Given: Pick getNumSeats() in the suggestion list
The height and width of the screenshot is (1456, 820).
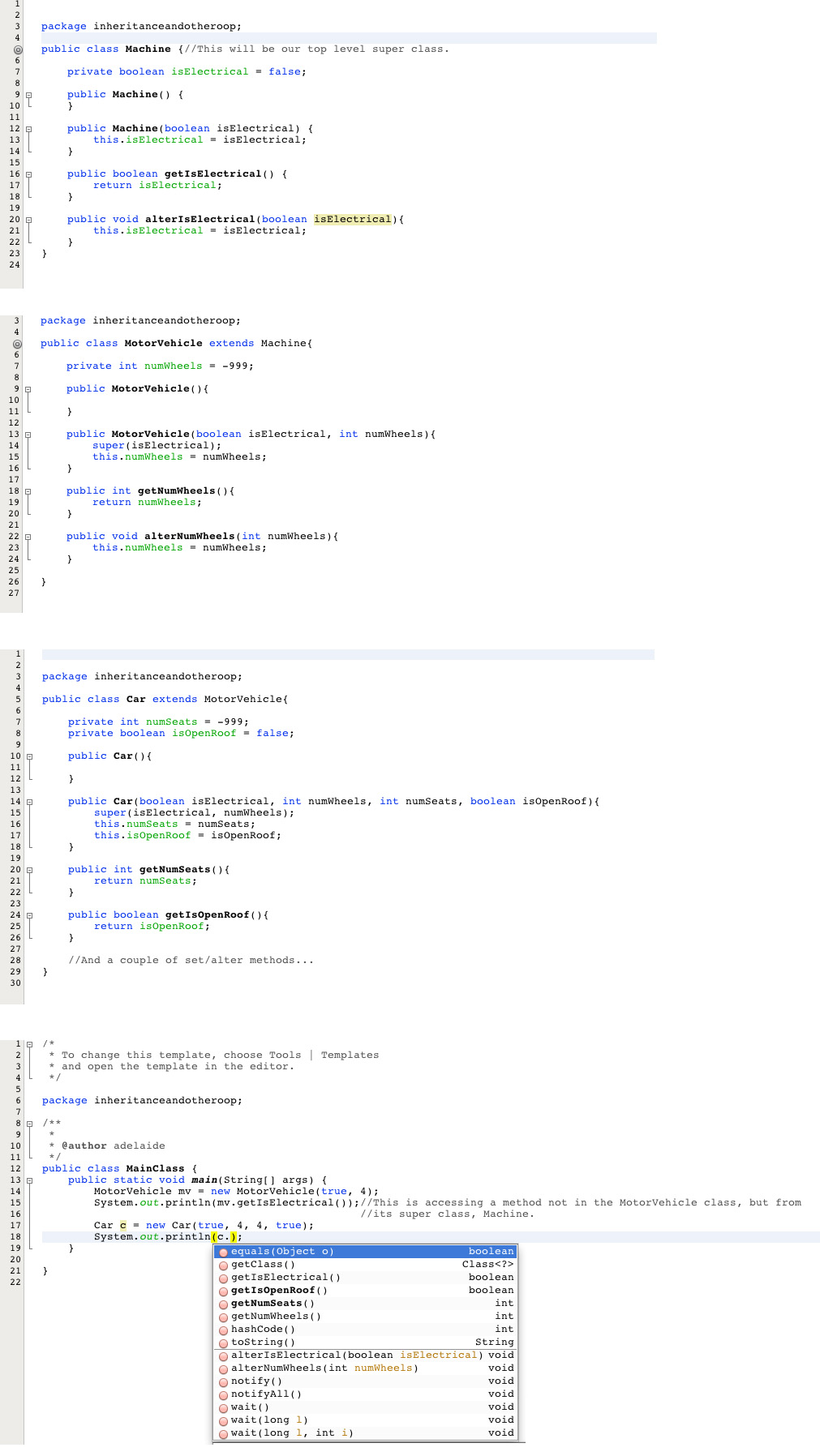Looking at the screenshot, I should click(x=273, y=1304).
